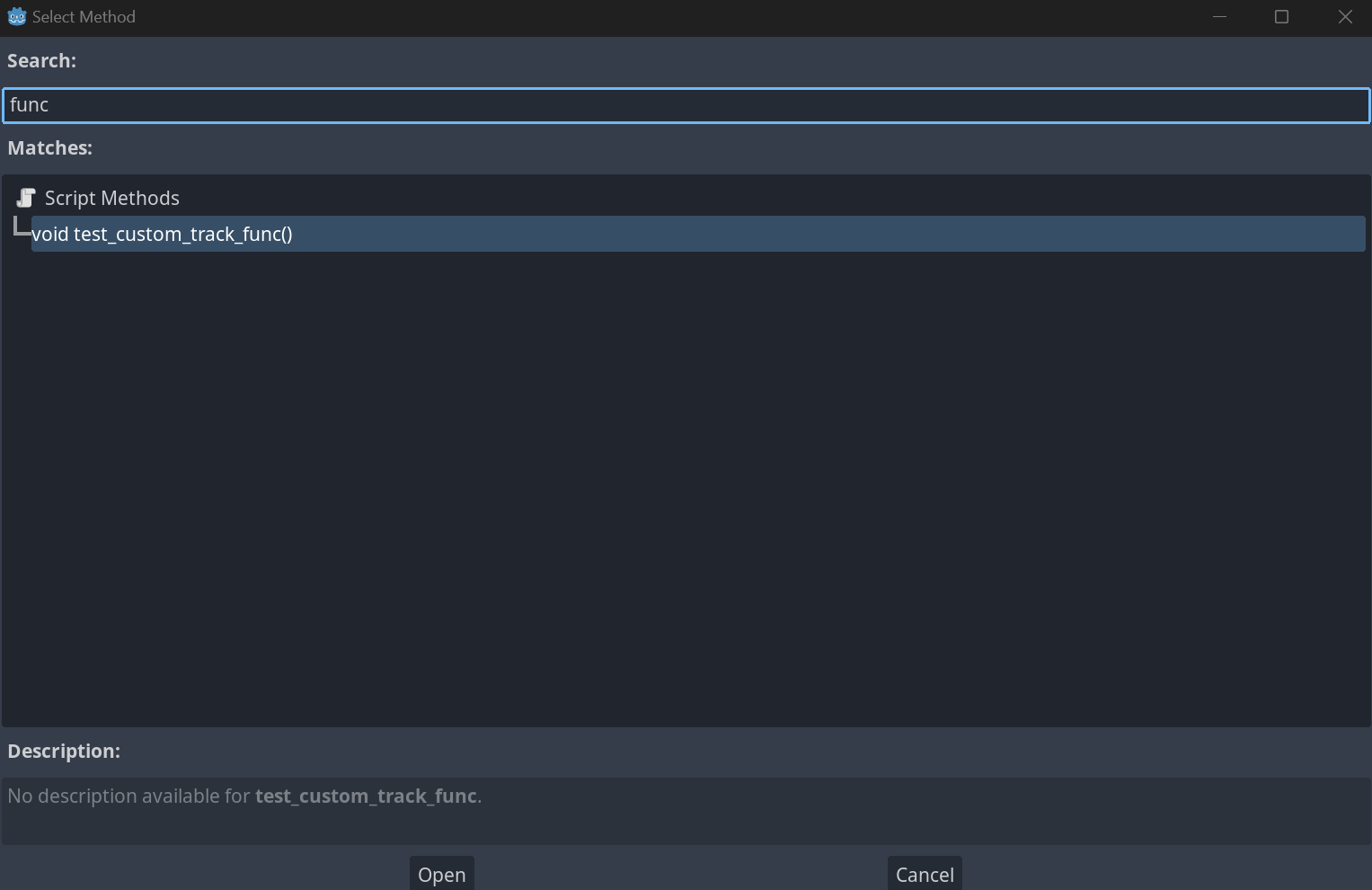This screenshot has width=1372, height=890.
Task: Click the Script Methods group label
Action: point(112,197)
